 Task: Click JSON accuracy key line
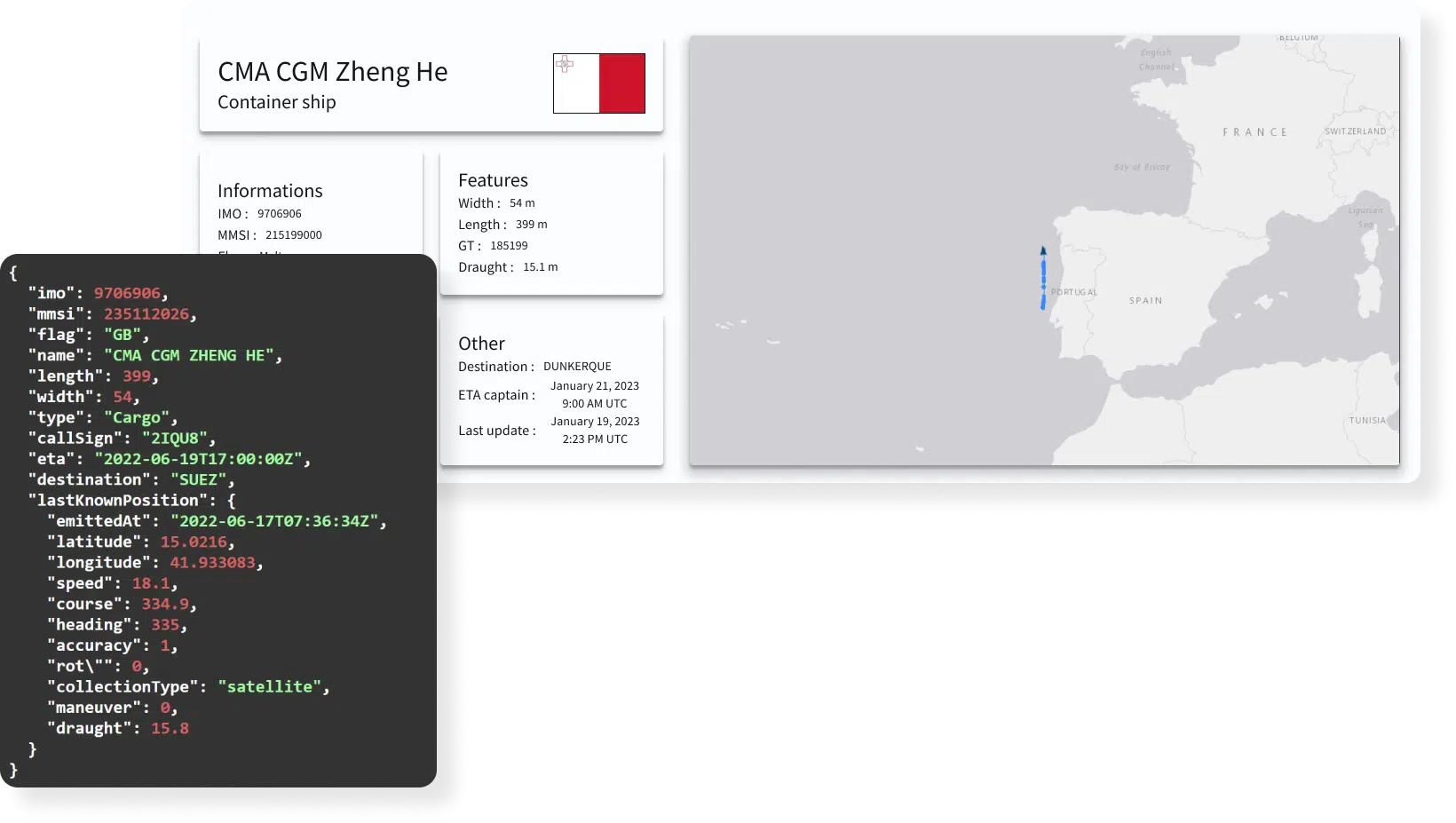[113, 646]
